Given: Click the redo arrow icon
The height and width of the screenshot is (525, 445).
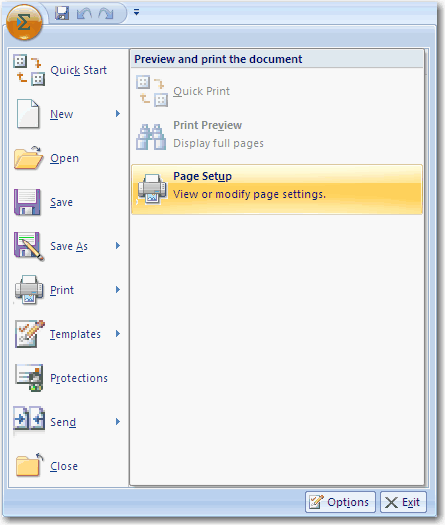Looking at the screenshot, I should click(x=106, y=13).
